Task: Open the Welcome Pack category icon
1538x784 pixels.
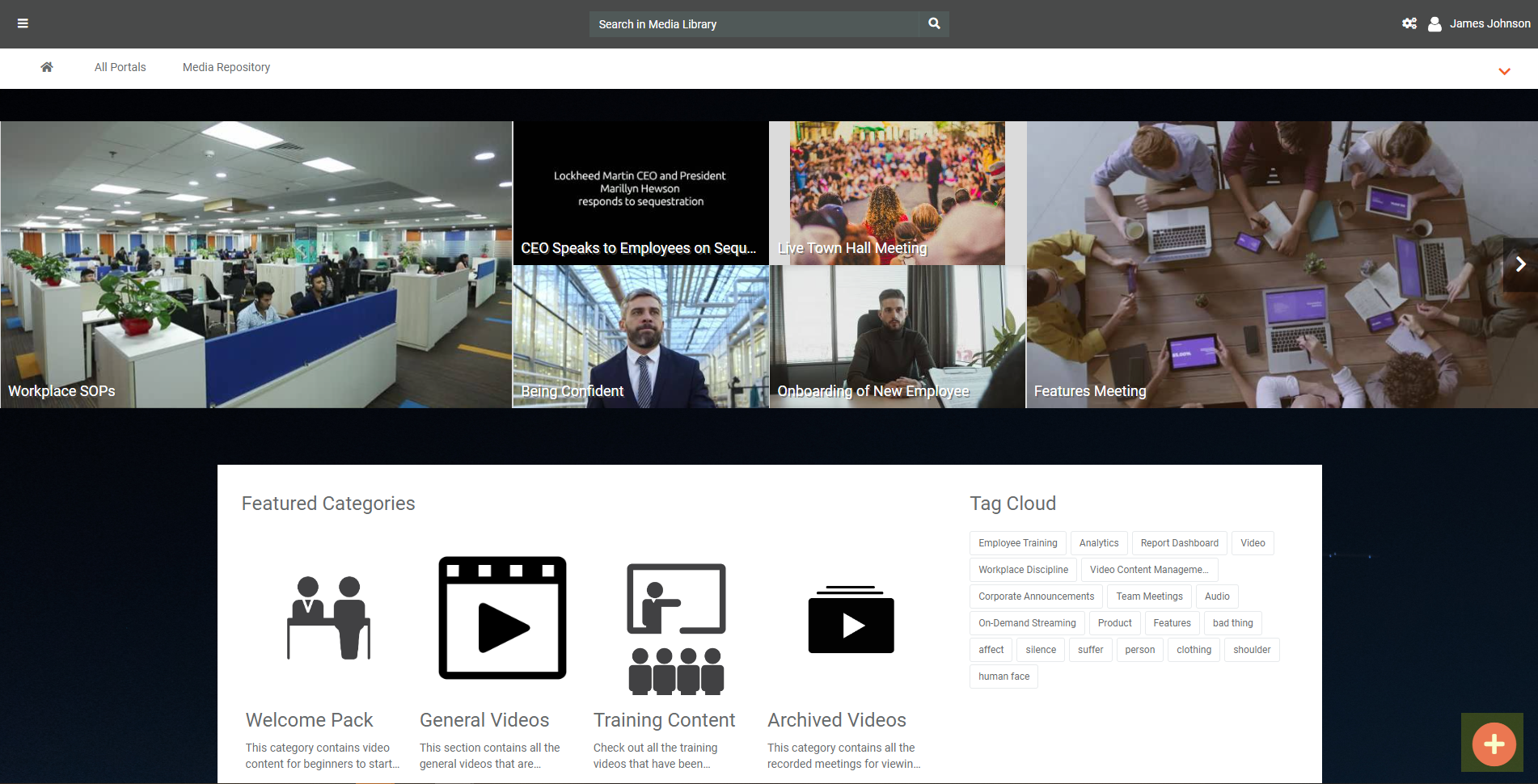Action: pos(328,618)
